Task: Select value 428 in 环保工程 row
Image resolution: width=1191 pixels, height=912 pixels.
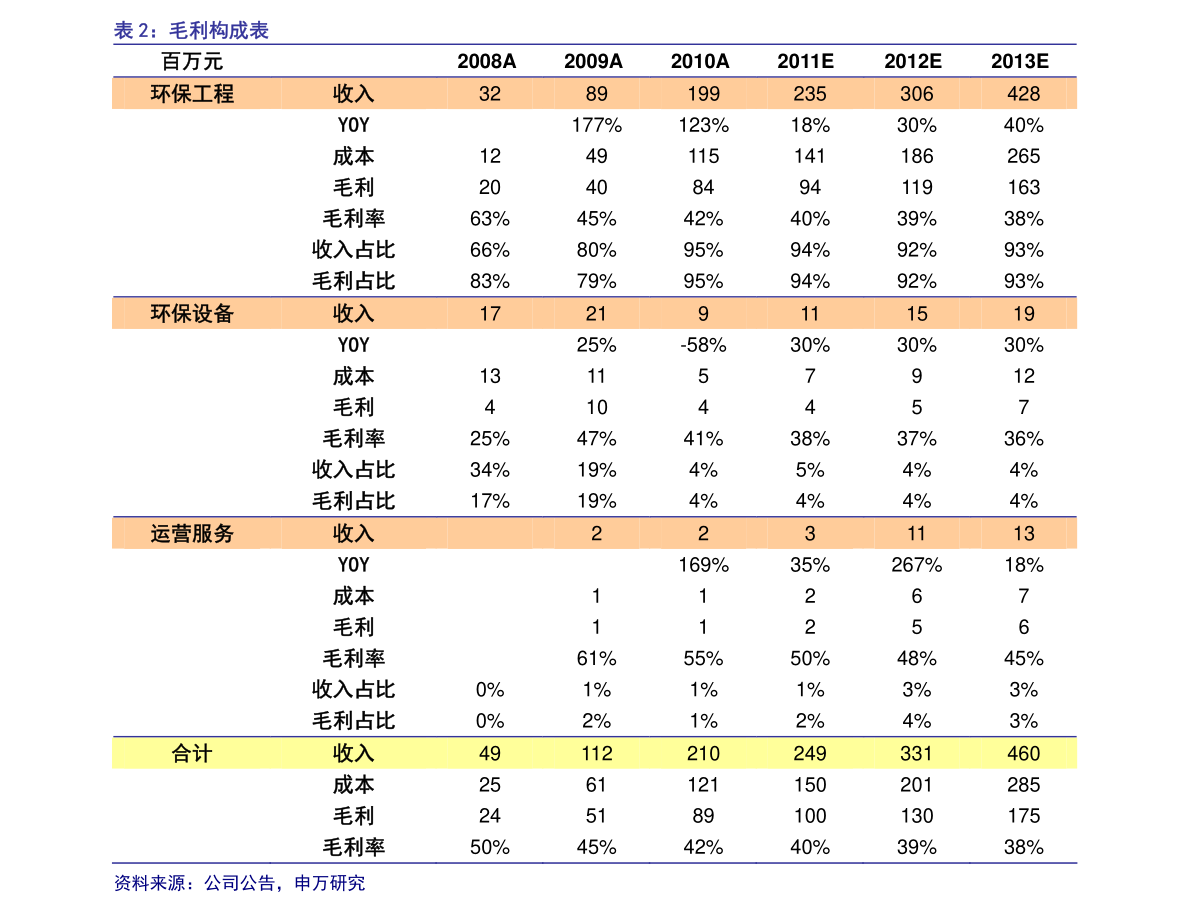Action: 1023,94
